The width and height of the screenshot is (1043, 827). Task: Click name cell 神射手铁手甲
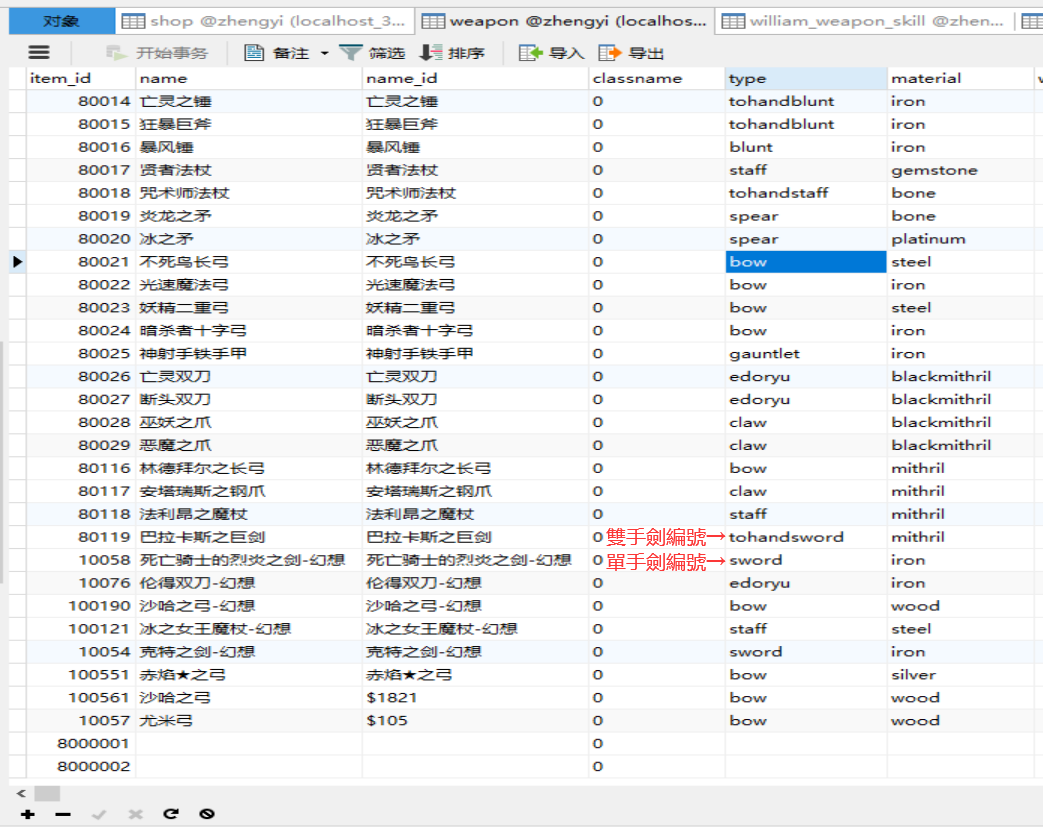(x=249, y=353)
